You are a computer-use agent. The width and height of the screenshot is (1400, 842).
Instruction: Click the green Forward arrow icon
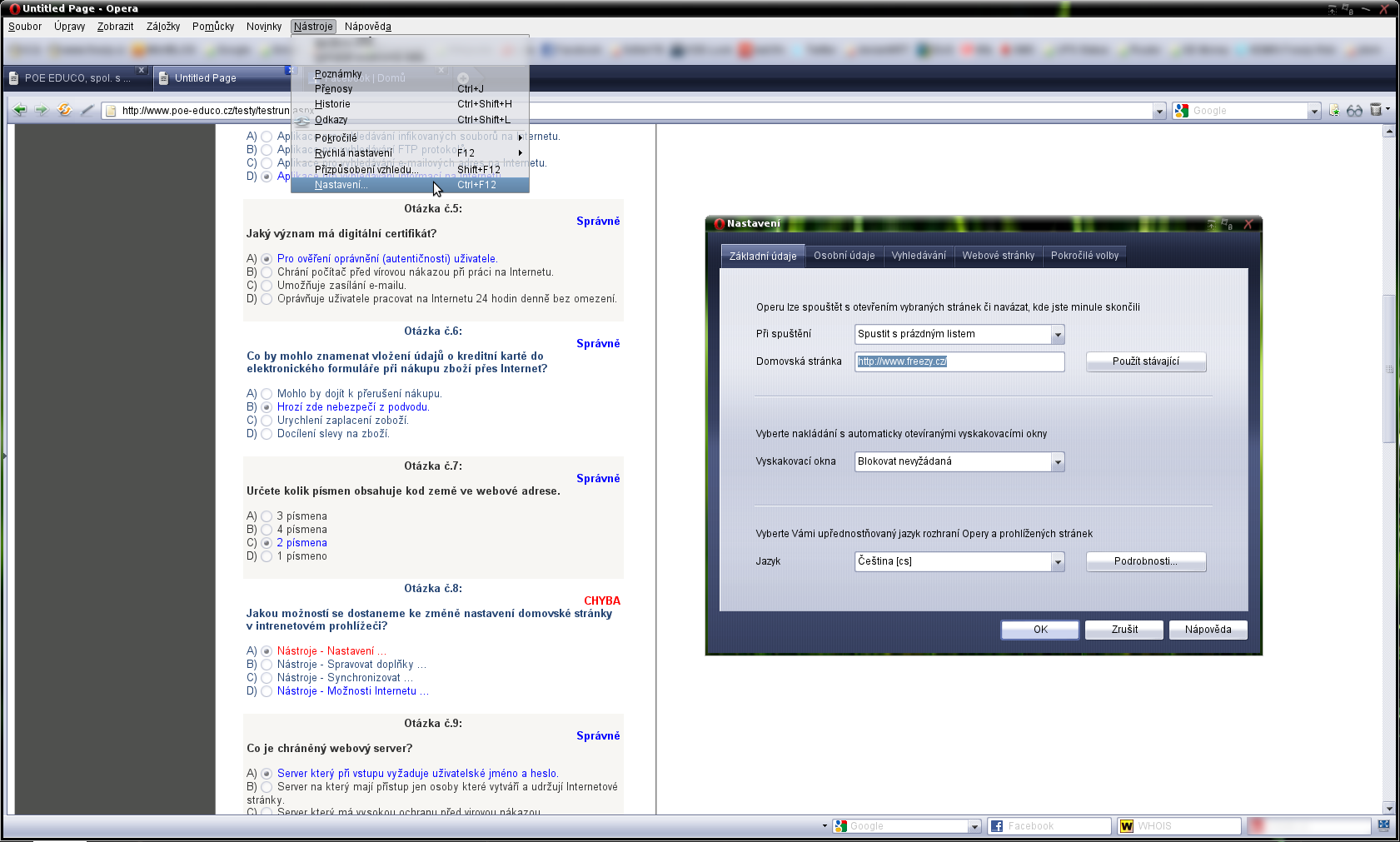pyautogui.click(x=42, y=110)
